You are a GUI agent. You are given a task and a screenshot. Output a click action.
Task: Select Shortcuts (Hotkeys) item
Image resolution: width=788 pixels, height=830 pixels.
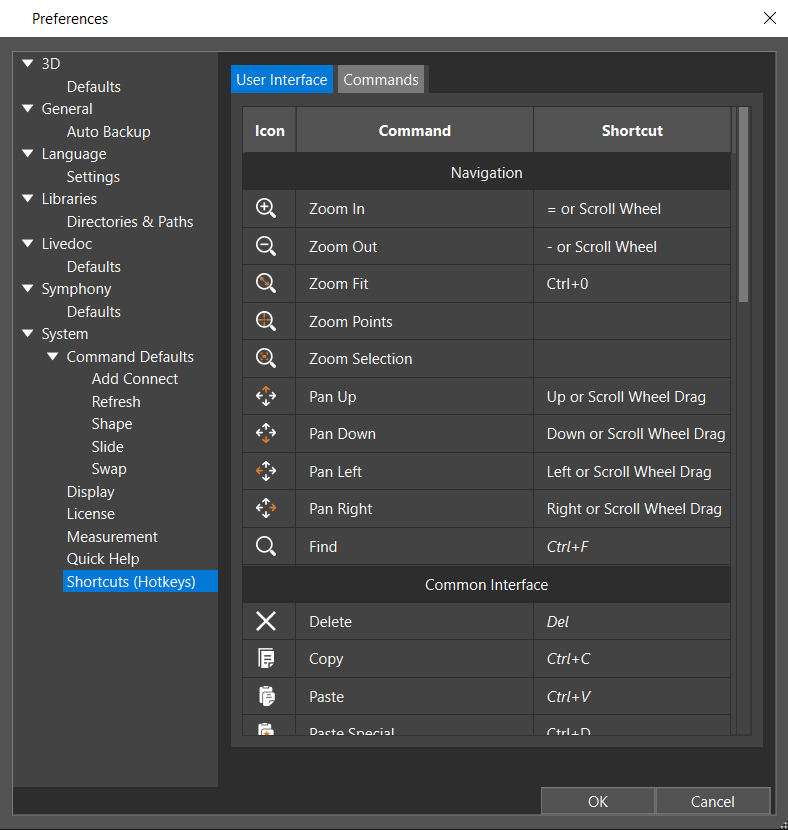[x=140, y=581]
